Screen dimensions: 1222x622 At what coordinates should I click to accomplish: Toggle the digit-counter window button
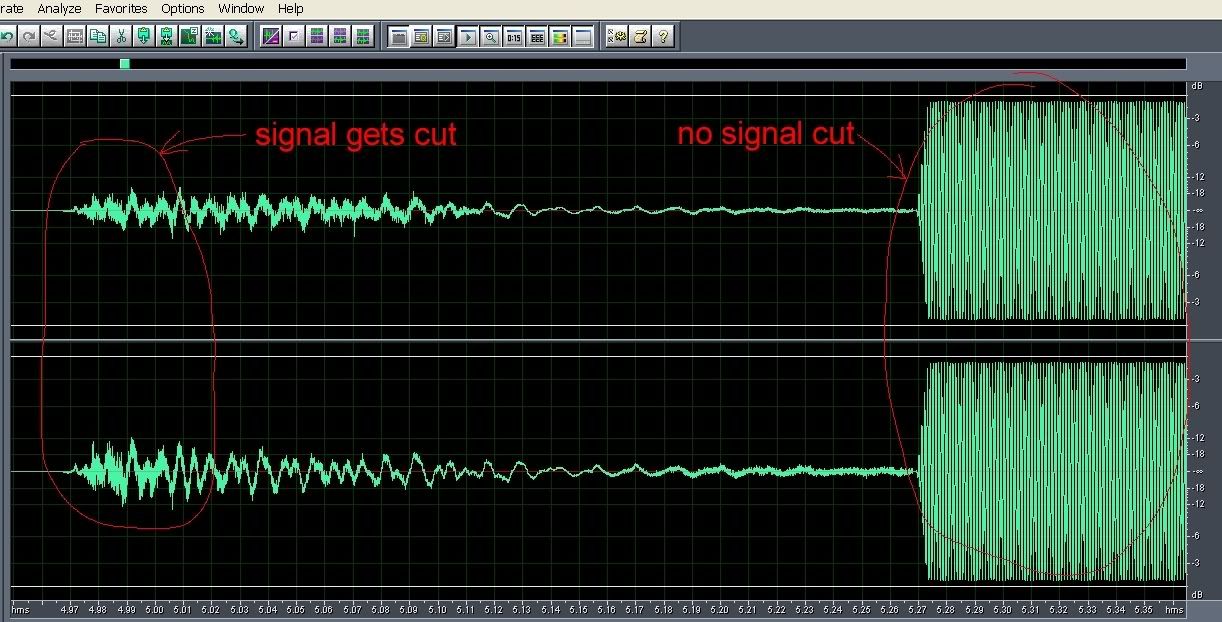point(536,37)
